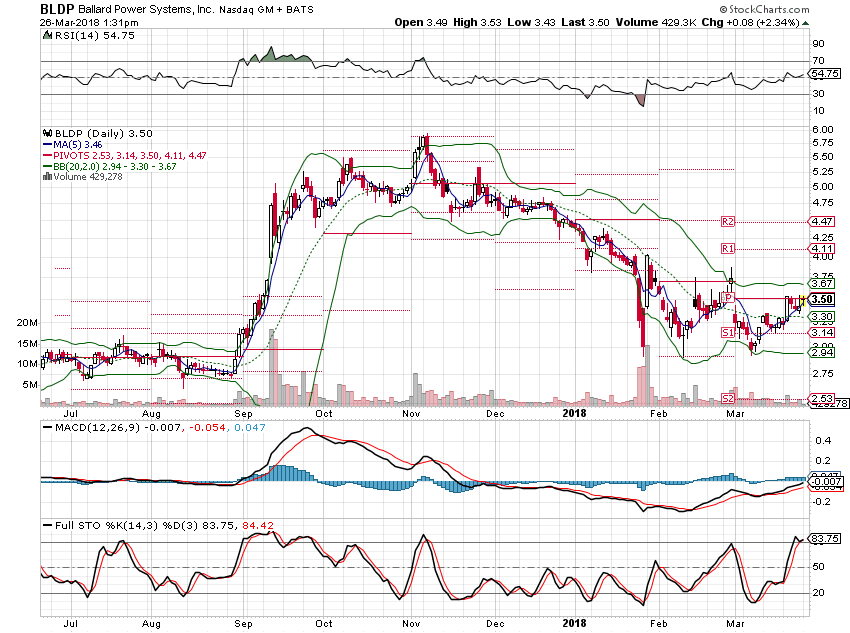Image resolution: width=850 pixels, height=633 pixels.
Task: Click the Nasdaq GM + BATS exchange label
Action: 266,9
